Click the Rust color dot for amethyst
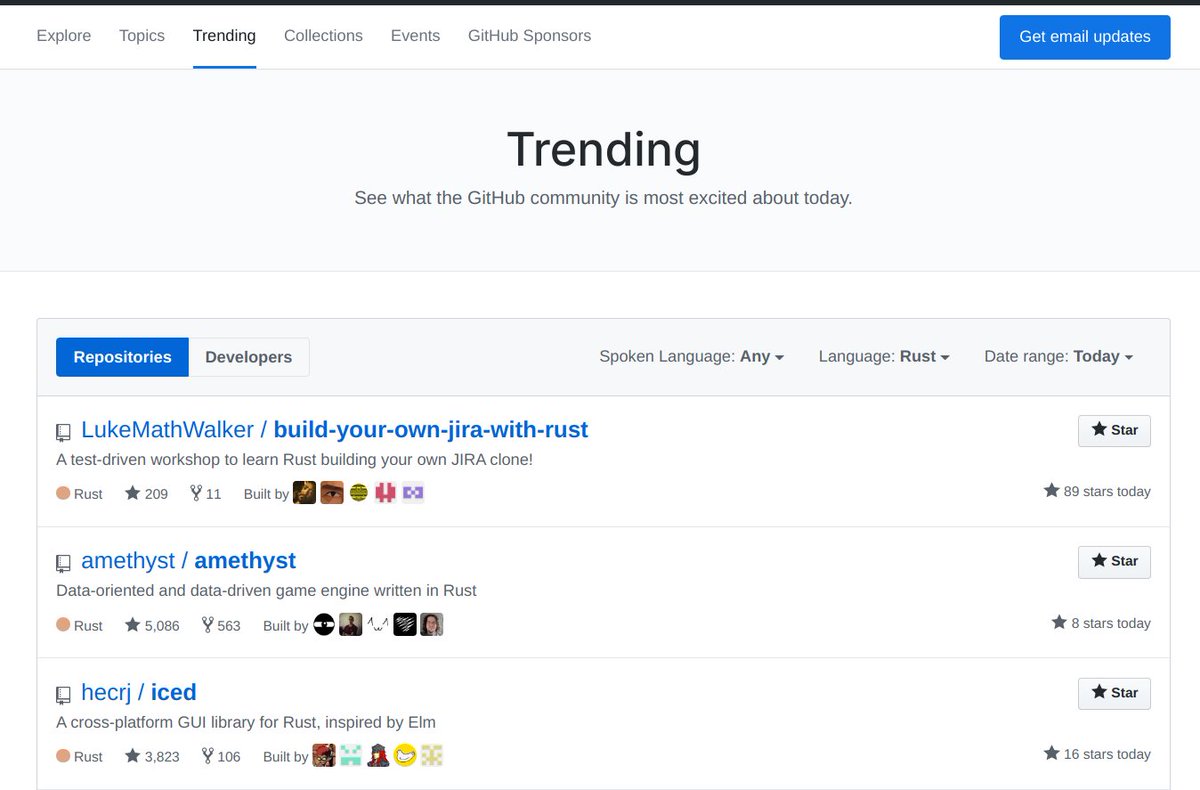The image size is (1200, 790). [63, 625]
